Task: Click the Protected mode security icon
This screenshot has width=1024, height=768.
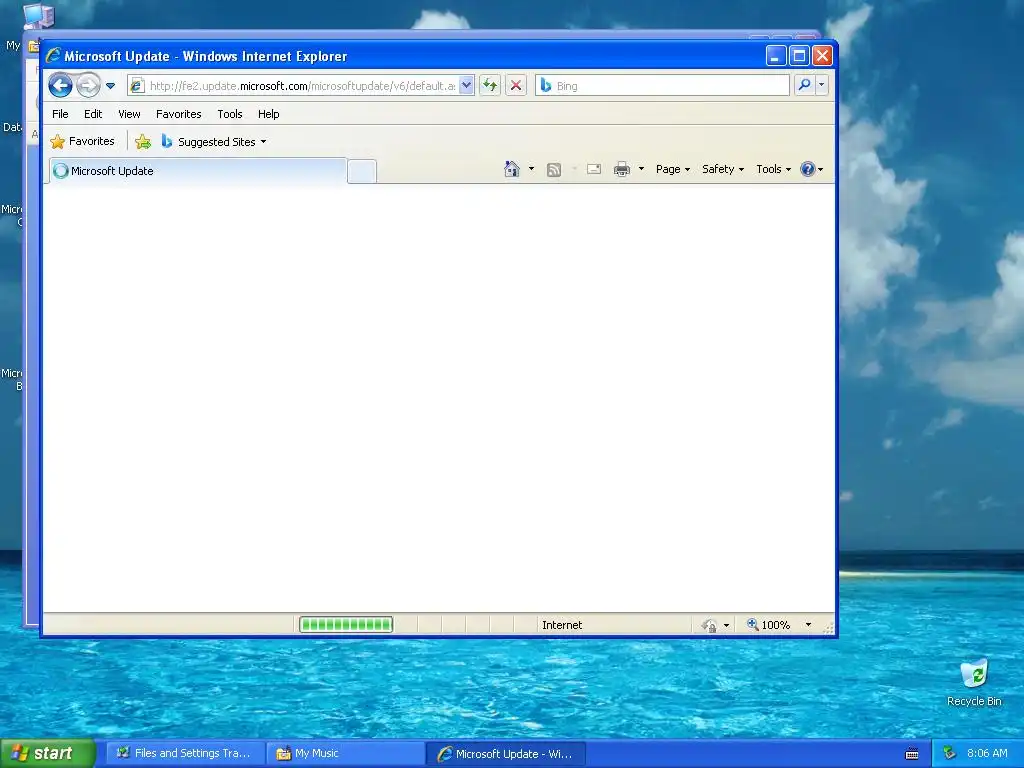Action: pos(709,626)
